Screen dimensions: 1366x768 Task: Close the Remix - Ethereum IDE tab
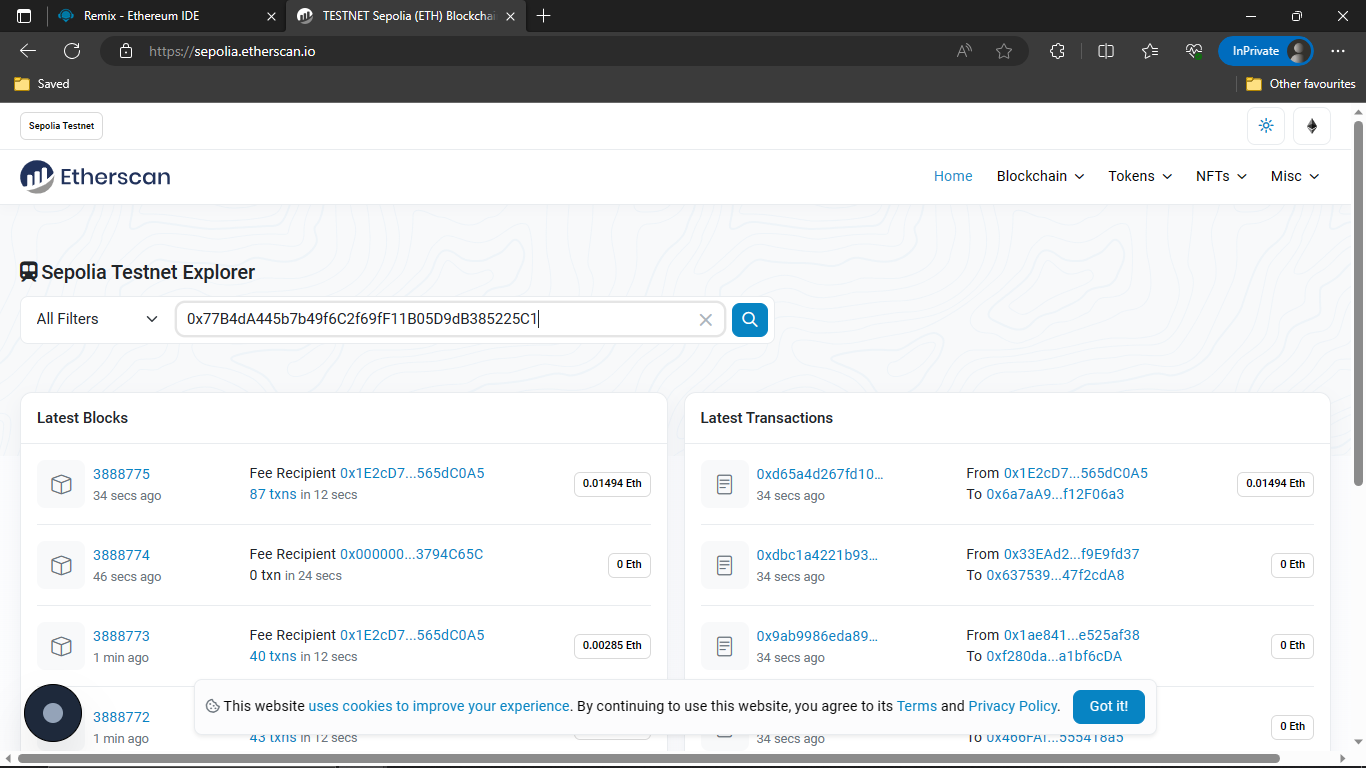[272, 16]
